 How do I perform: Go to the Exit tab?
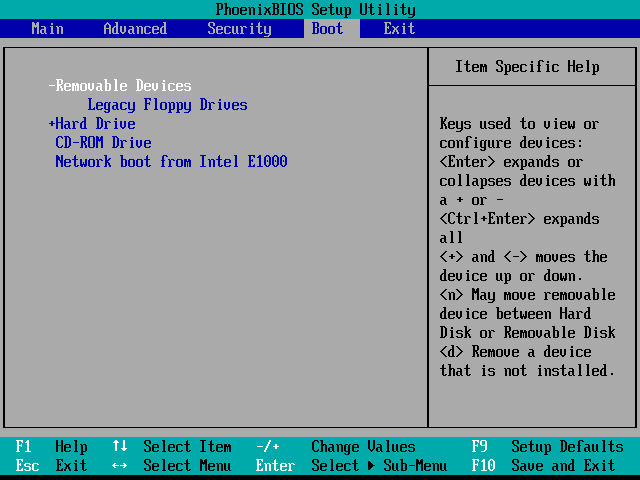[399, 29]
